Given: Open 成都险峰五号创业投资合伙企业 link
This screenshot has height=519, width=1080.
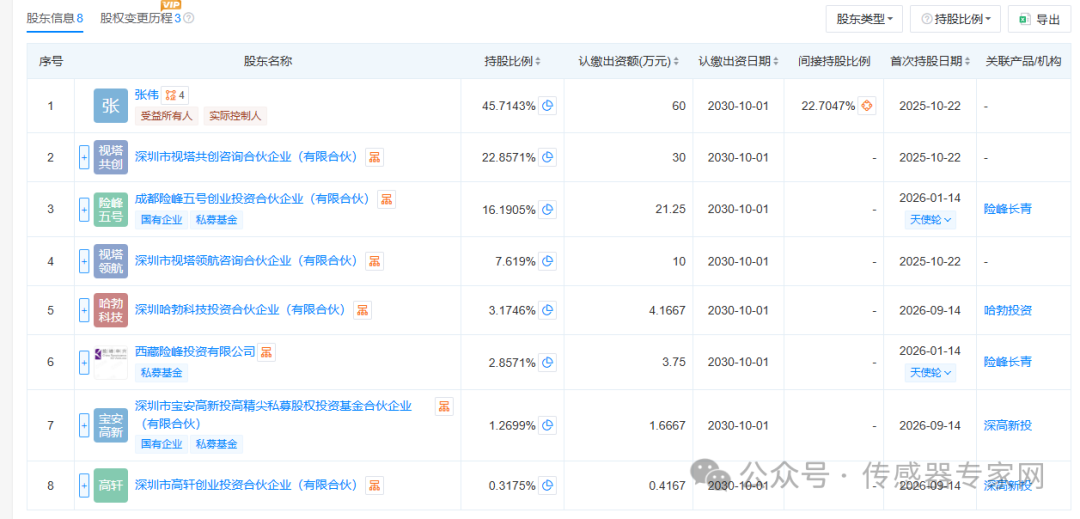Looking at the screenshot, I should coord(253,200).
